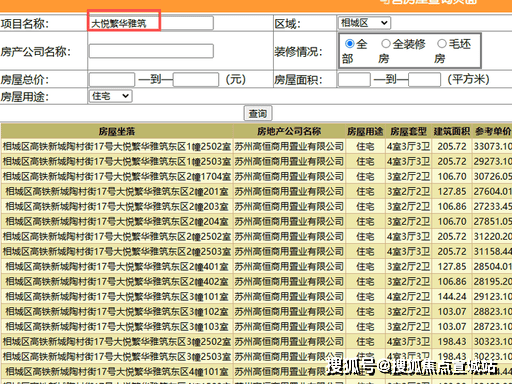Click the 28723.10 reference price cell
The image size is (512, 384).
click(x=492, y=326)
